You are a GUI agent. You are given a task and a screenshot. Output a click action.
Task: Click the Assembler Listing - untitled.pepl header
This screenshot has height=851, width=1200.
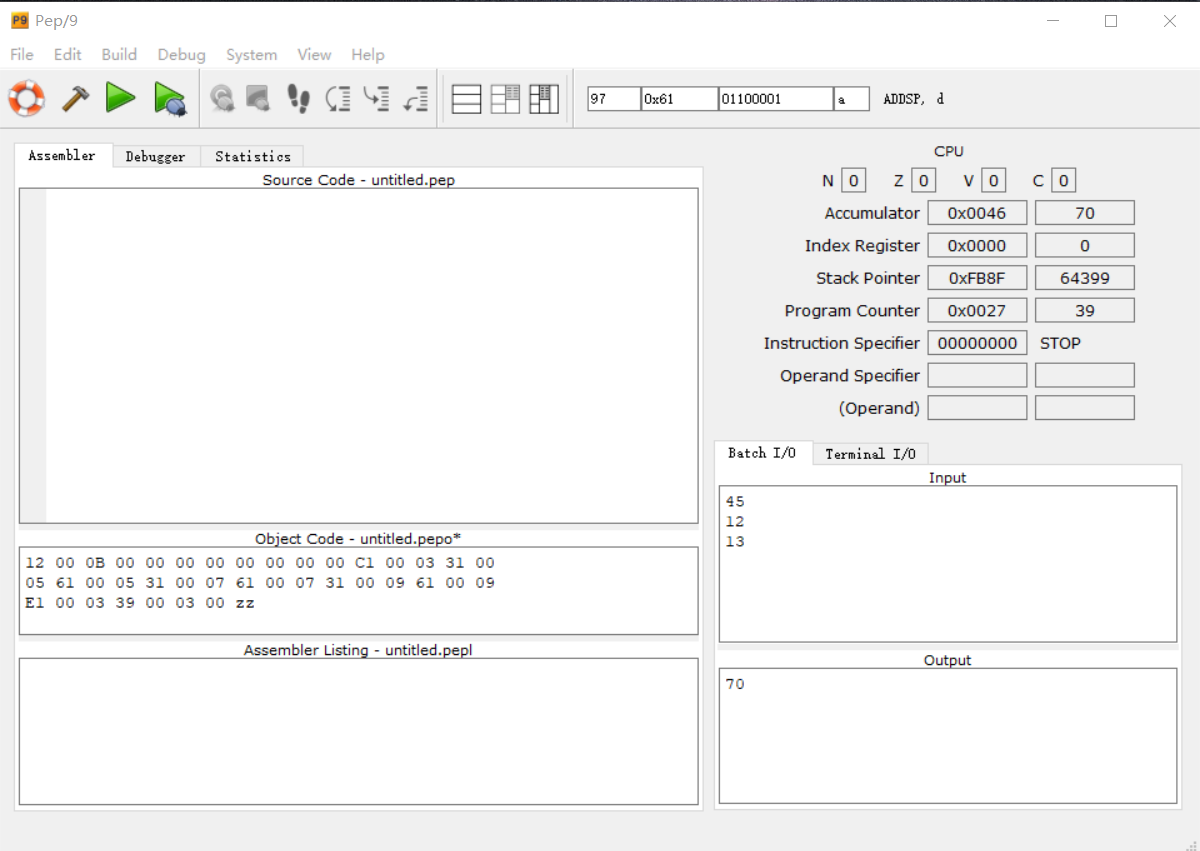pos(358,650)
